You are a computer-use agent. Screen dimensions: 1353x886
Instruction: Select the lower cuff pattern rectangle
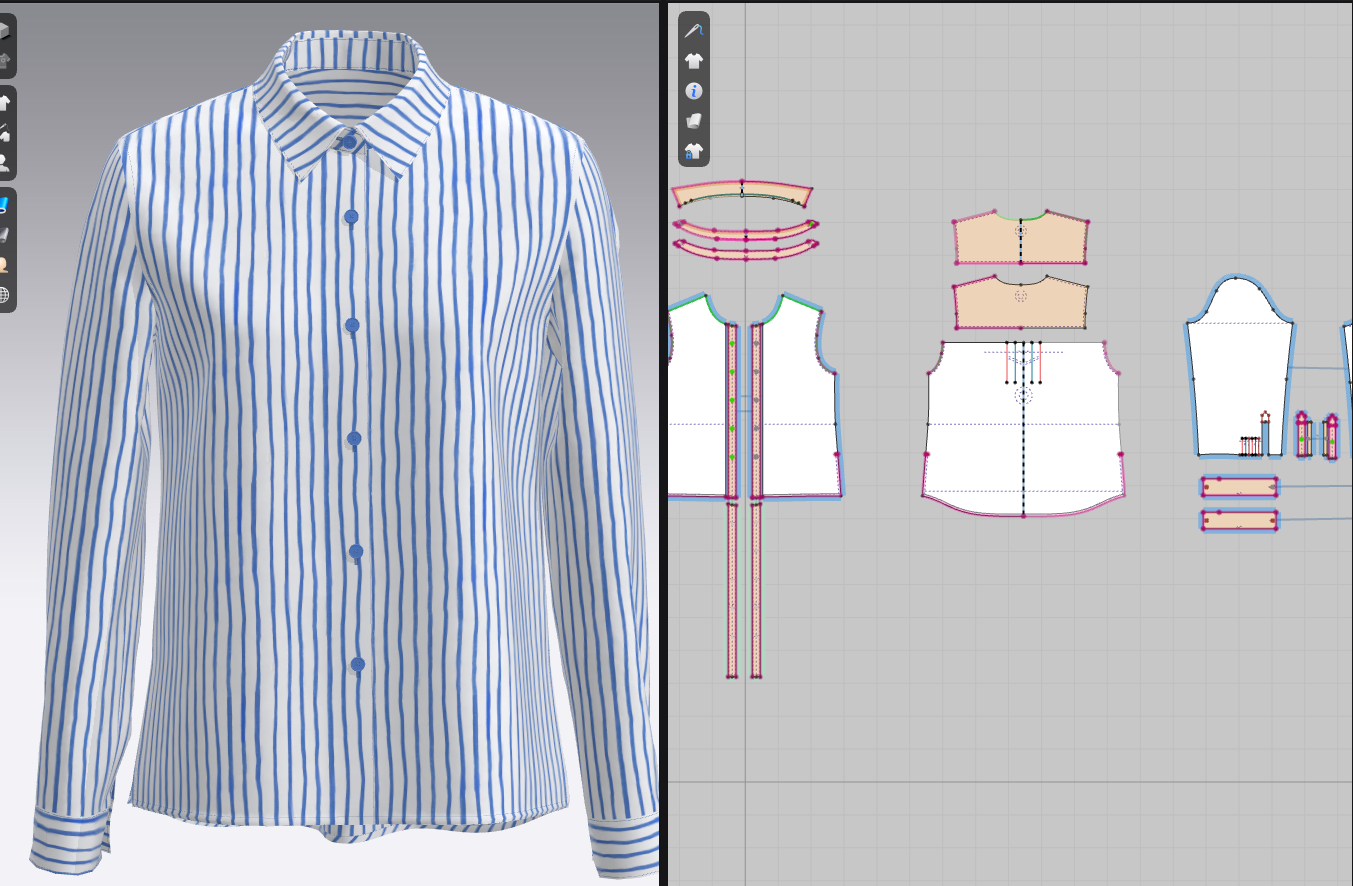(1240, 521)
